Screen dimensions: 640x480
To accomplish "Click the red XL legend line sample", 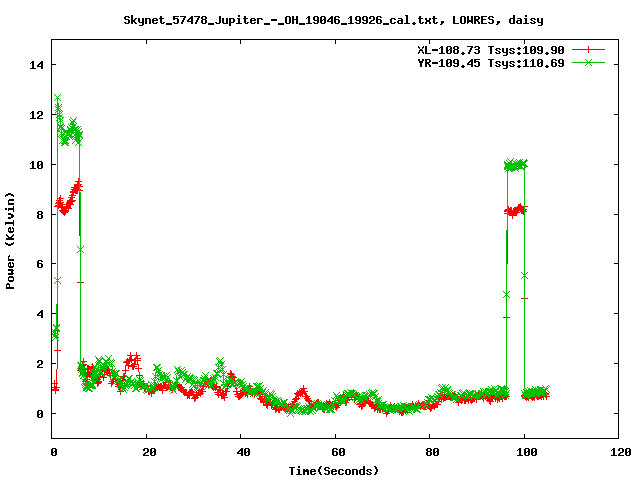I will pos(588,50).
